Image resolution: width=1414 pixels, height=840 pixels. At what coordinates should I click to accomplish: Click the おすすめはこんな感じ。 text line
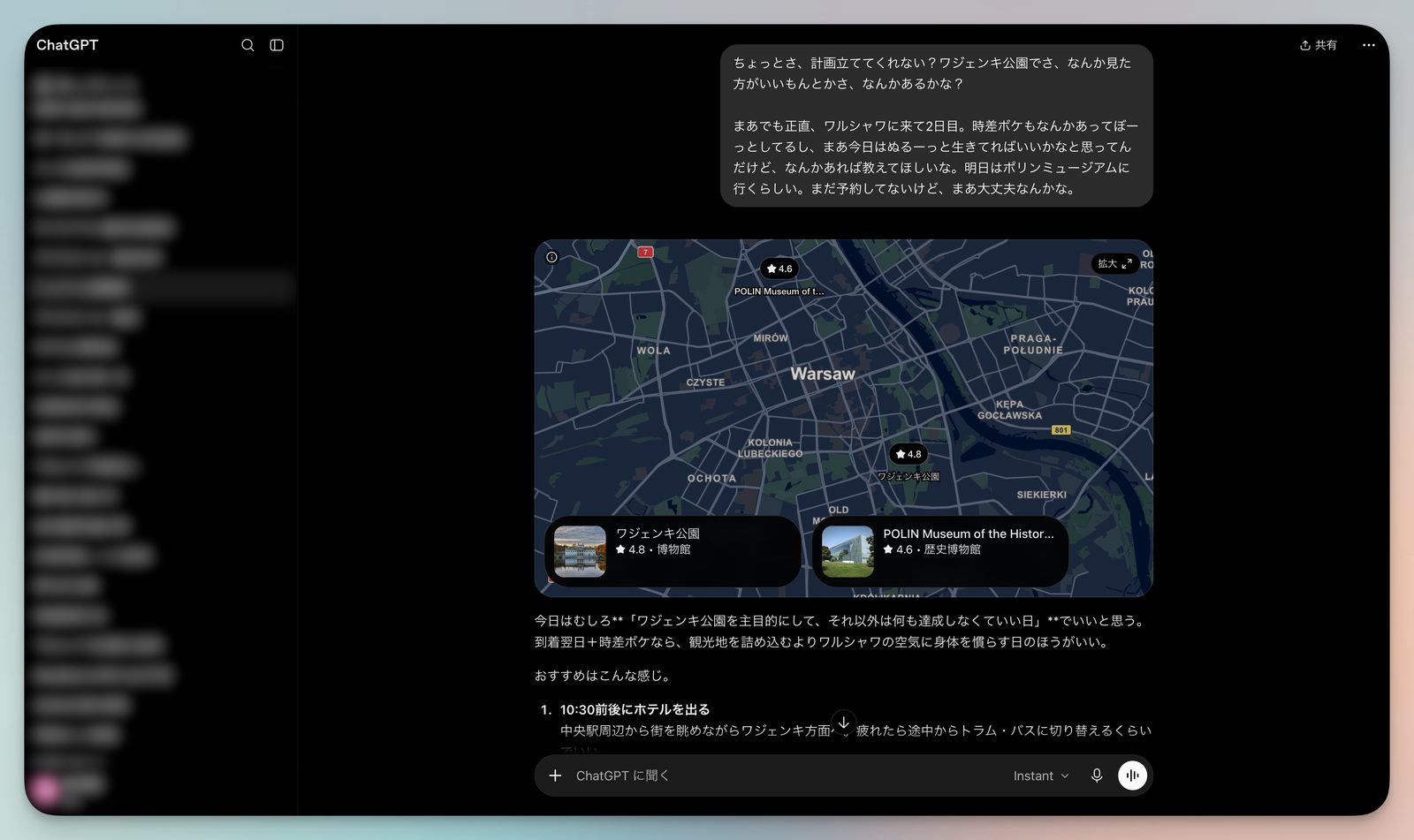[x=604, y=676]
